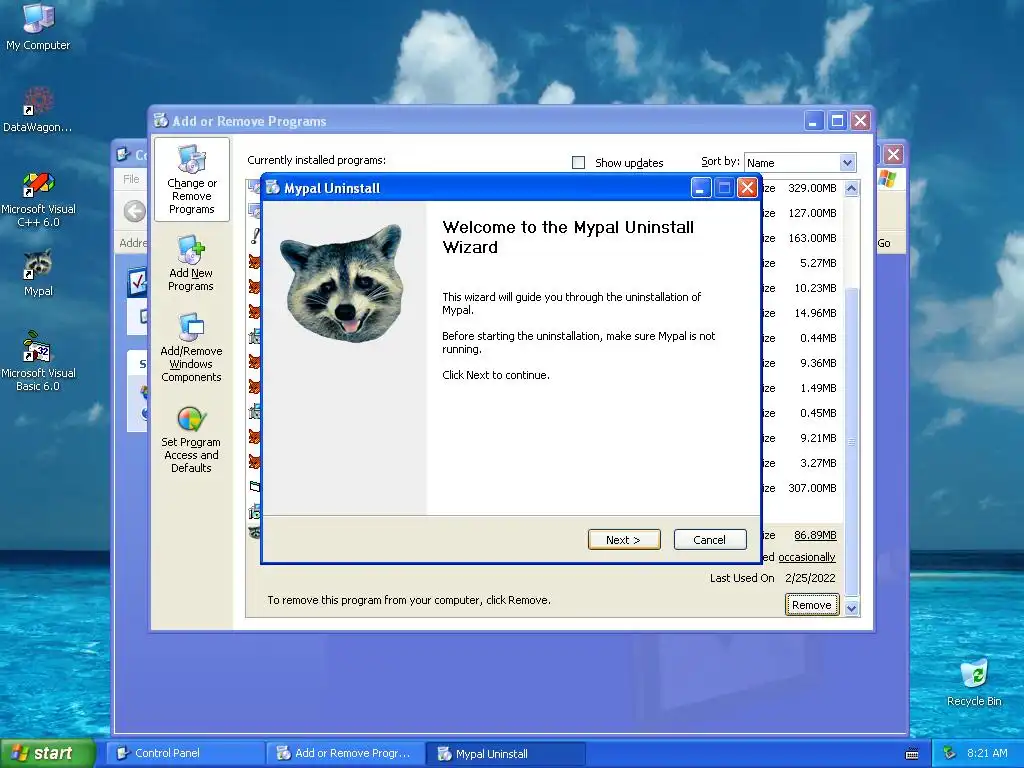Click Mypal Uninstall title bar icon
Viewport: 1024px width, 768px height.
tap(272, 188)
